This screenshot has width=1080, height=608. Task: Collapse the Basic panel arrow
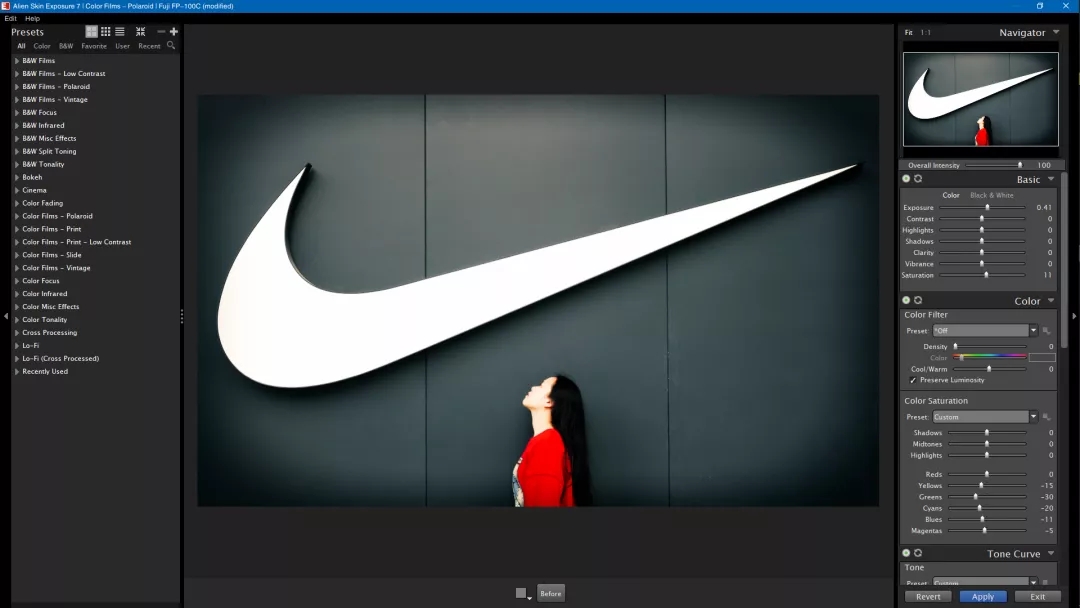[1051, 179]
